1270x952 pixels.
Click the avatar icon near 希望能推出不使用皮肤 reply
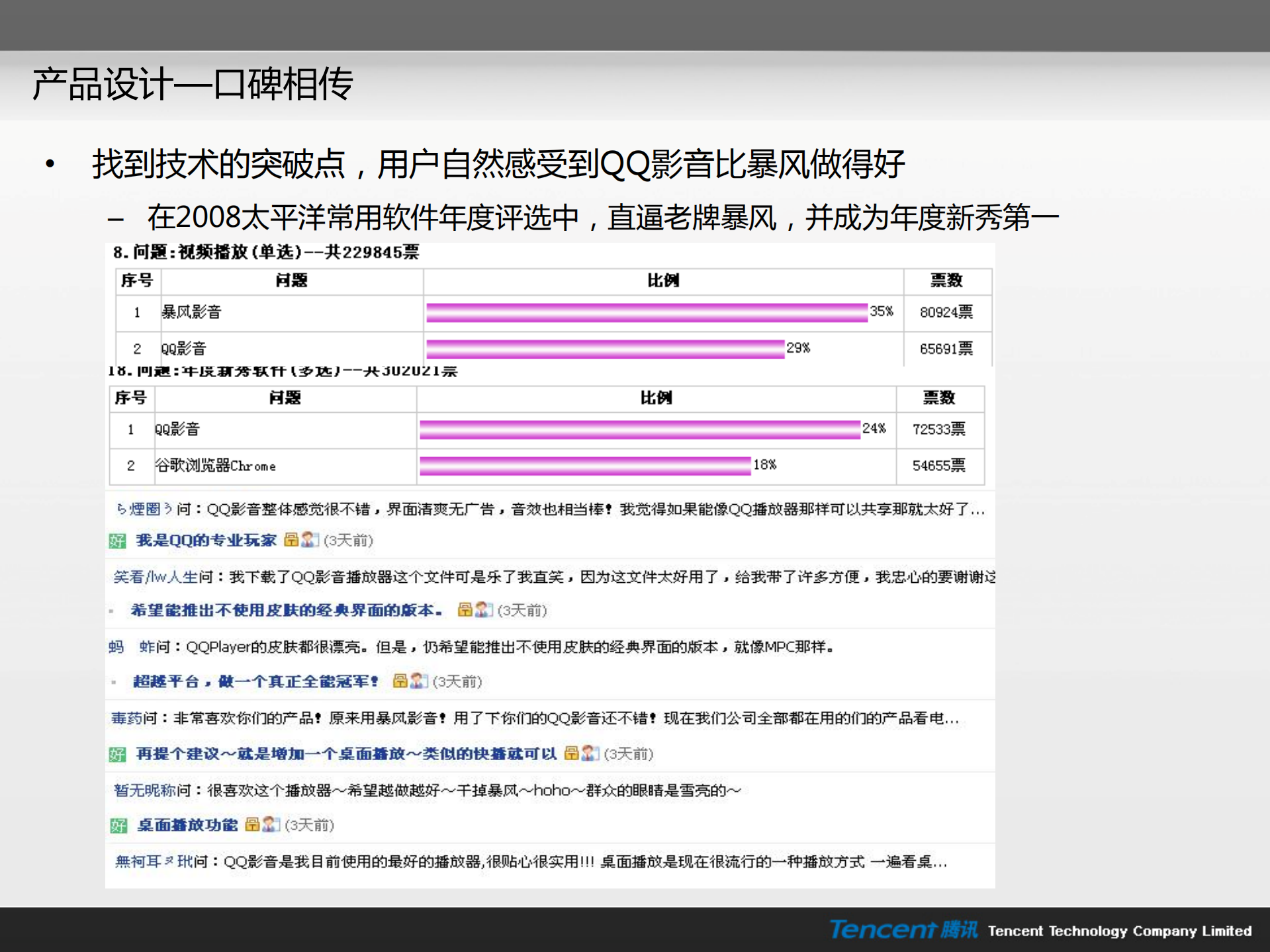click(482, 611)
